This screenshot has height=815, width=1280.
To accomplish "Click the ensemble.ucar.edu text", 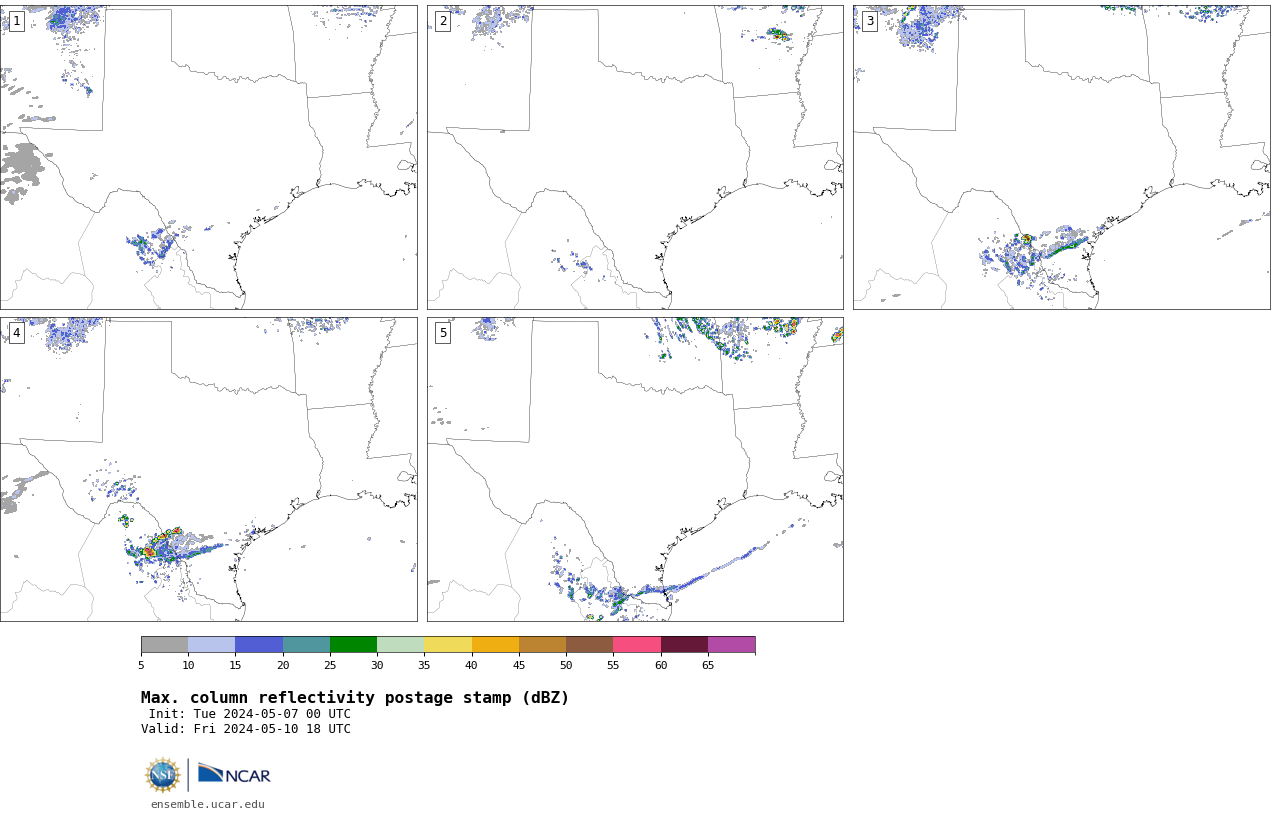I will (x=208, y=804).
